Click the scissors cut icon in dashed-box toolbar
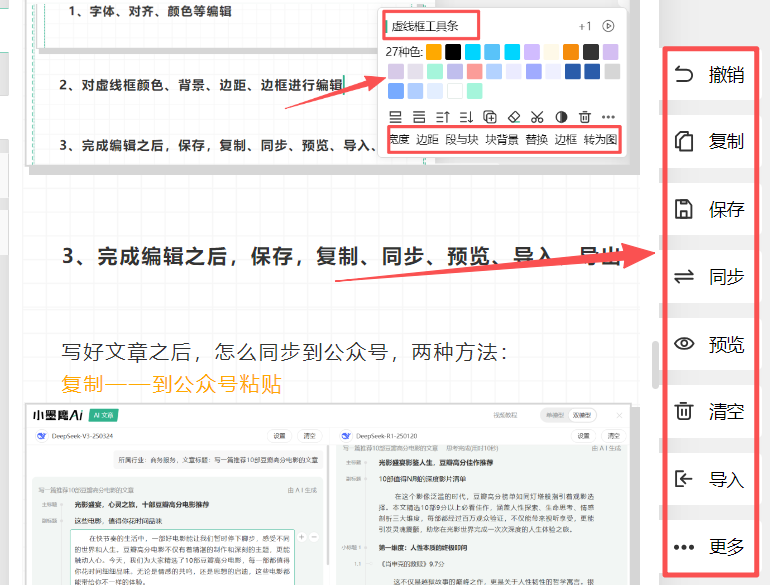770x585 pixels. click(x=538, y=117)
